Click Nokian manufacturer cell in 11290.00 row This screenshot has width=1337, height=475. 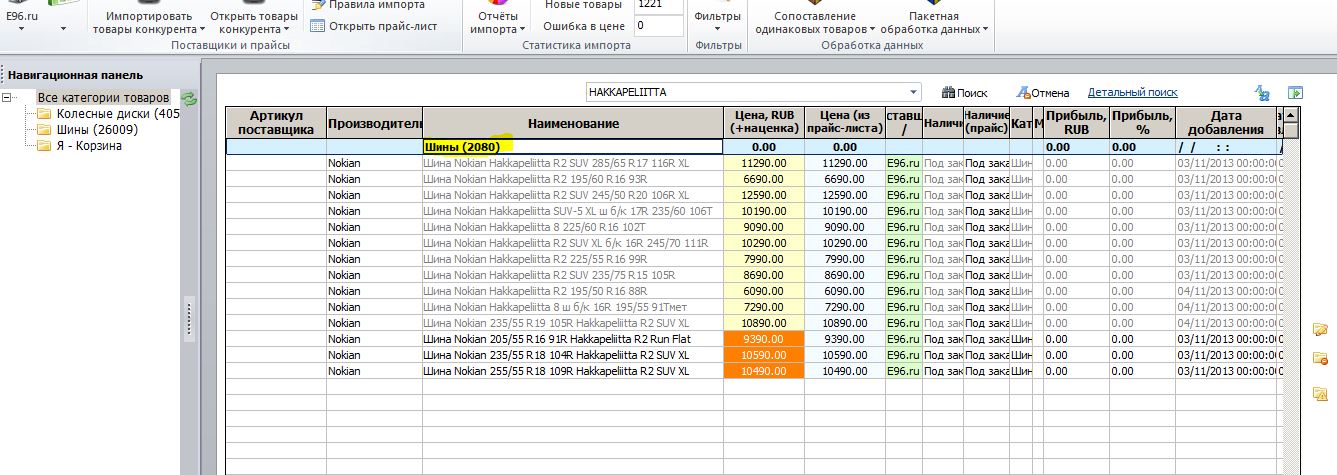point(374,163)
